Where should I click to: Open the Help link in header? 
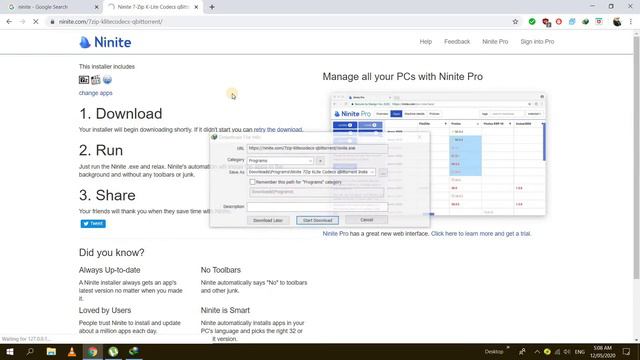click(x=425, y=42)
